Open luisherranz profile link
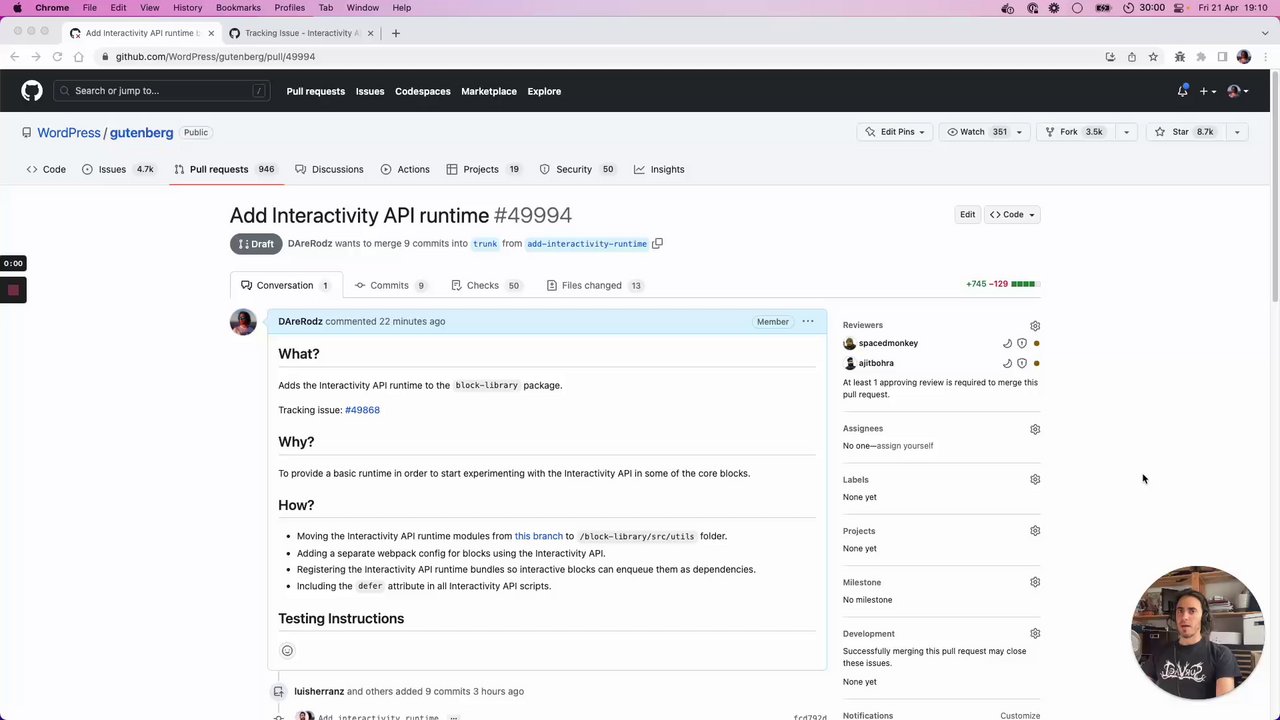This screenshot has height=720, width=1280. coord(319,691)
